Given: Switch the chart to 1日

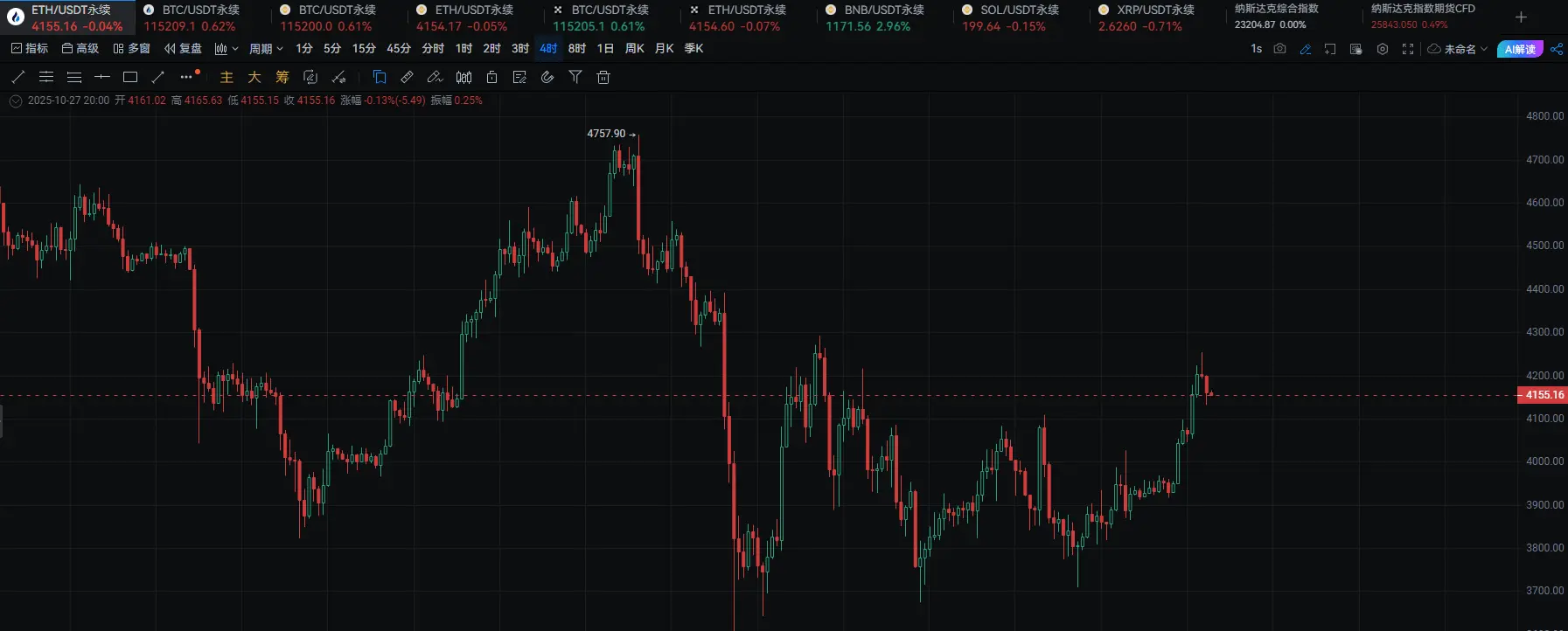Looking at the screenshot, I should pos(605,49).
